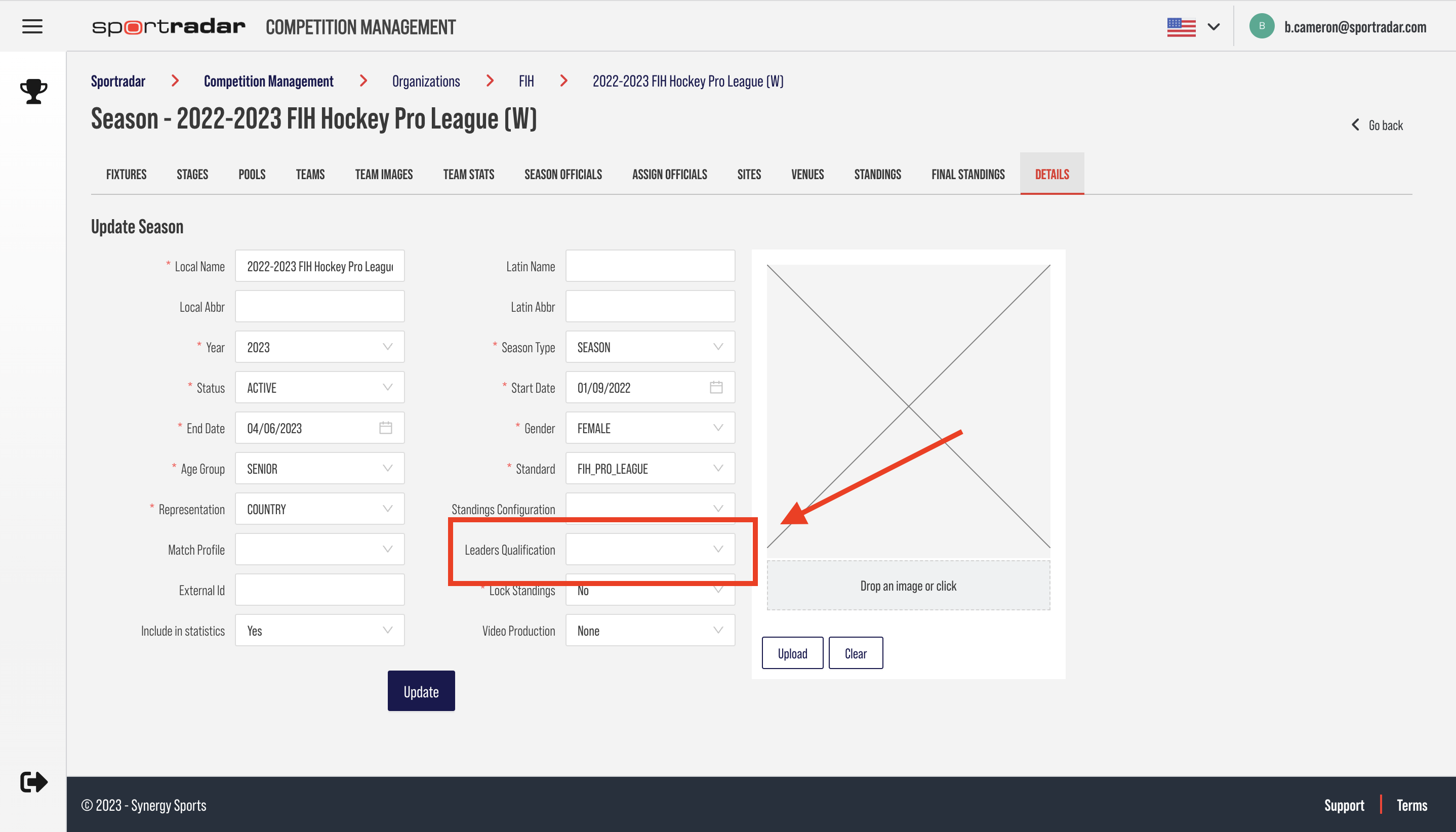This screenshot has height=832, width=1456.
Task: Switch to the Assign Officials tab
Action: point(669,174)
